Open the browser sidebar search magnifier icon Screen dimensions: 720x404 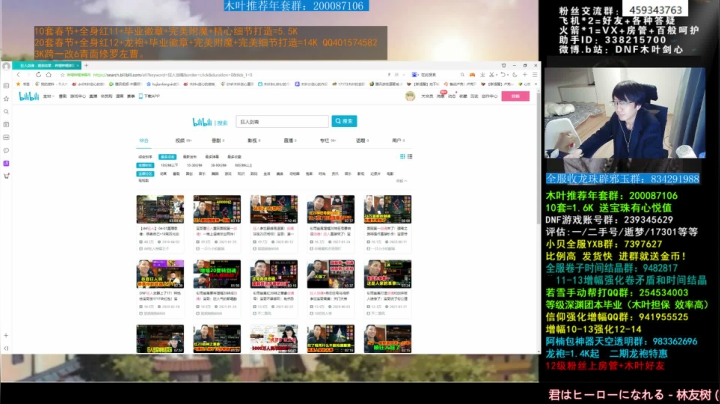coord(6,112)
